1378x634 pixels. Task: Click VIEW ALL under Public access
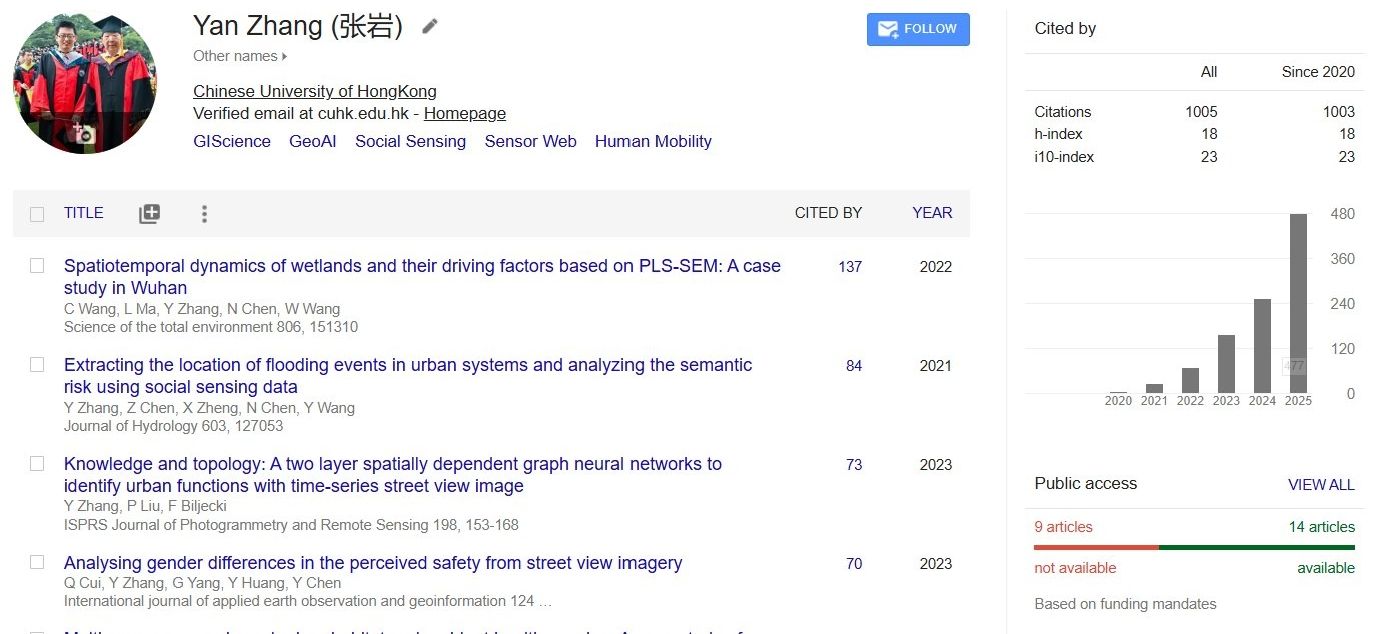[x=1321, y=485]
